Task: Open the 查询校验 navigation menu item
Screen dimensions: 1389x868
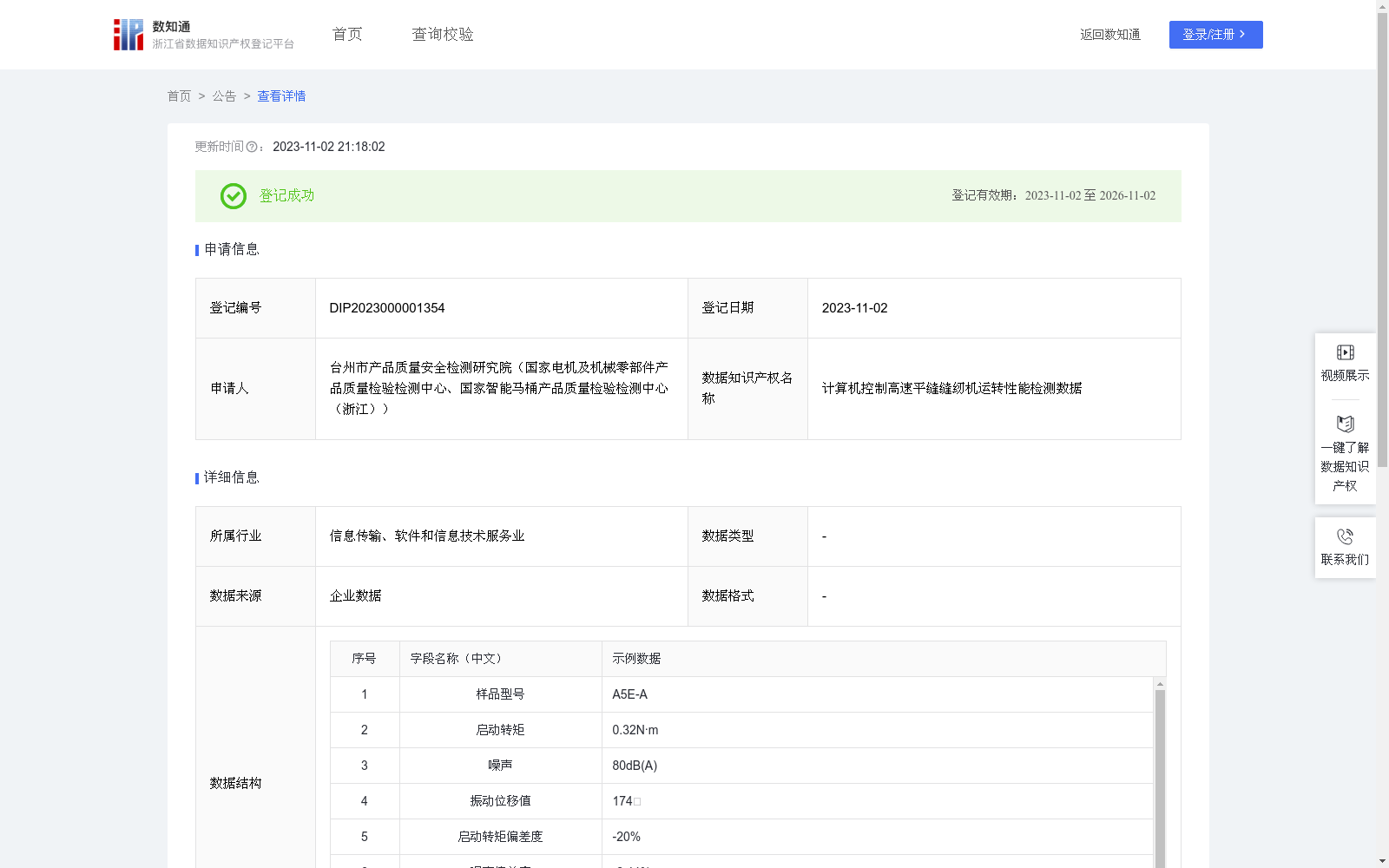Action: click(443, 35)
